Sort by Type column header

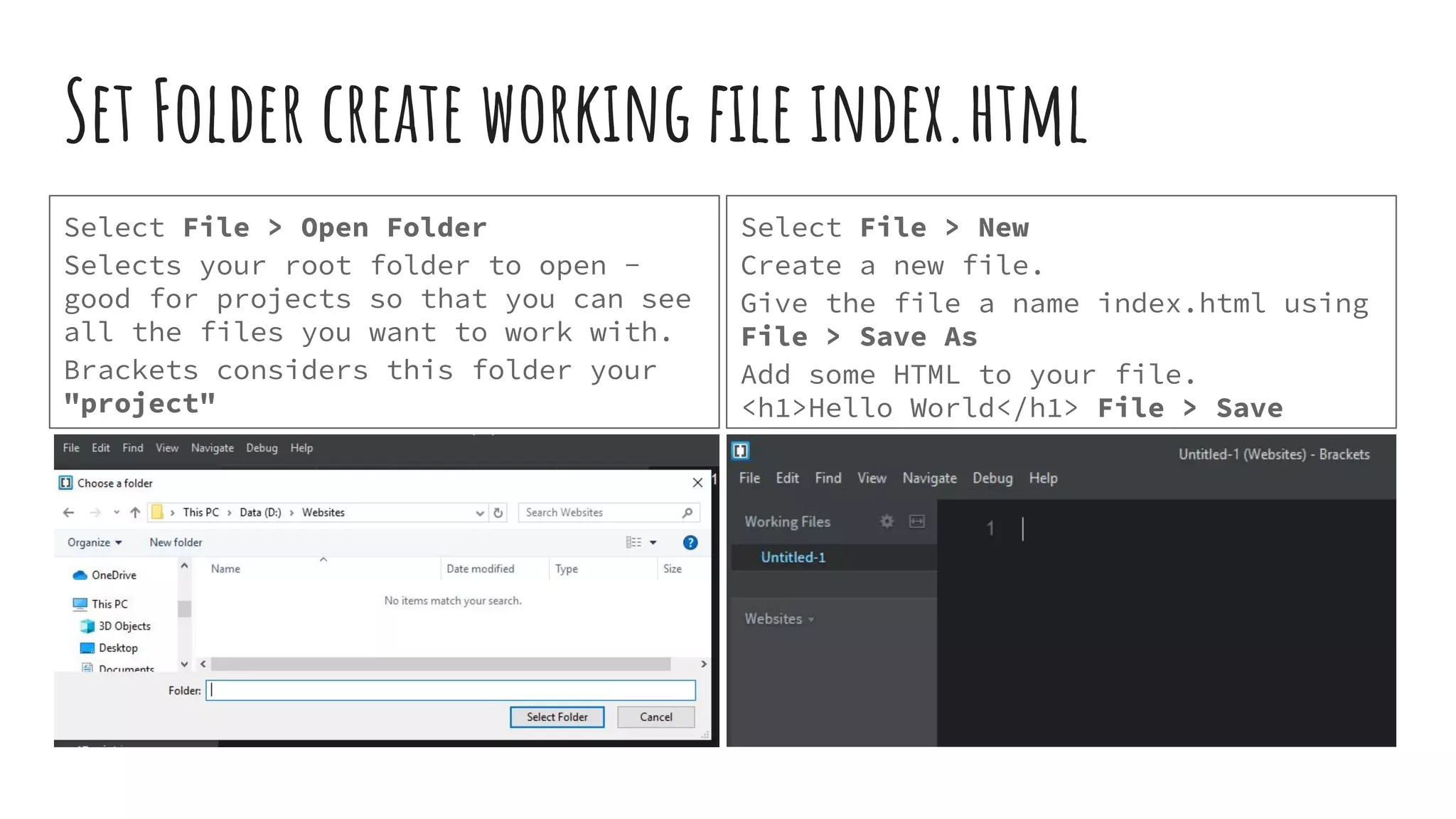point(567,569)
